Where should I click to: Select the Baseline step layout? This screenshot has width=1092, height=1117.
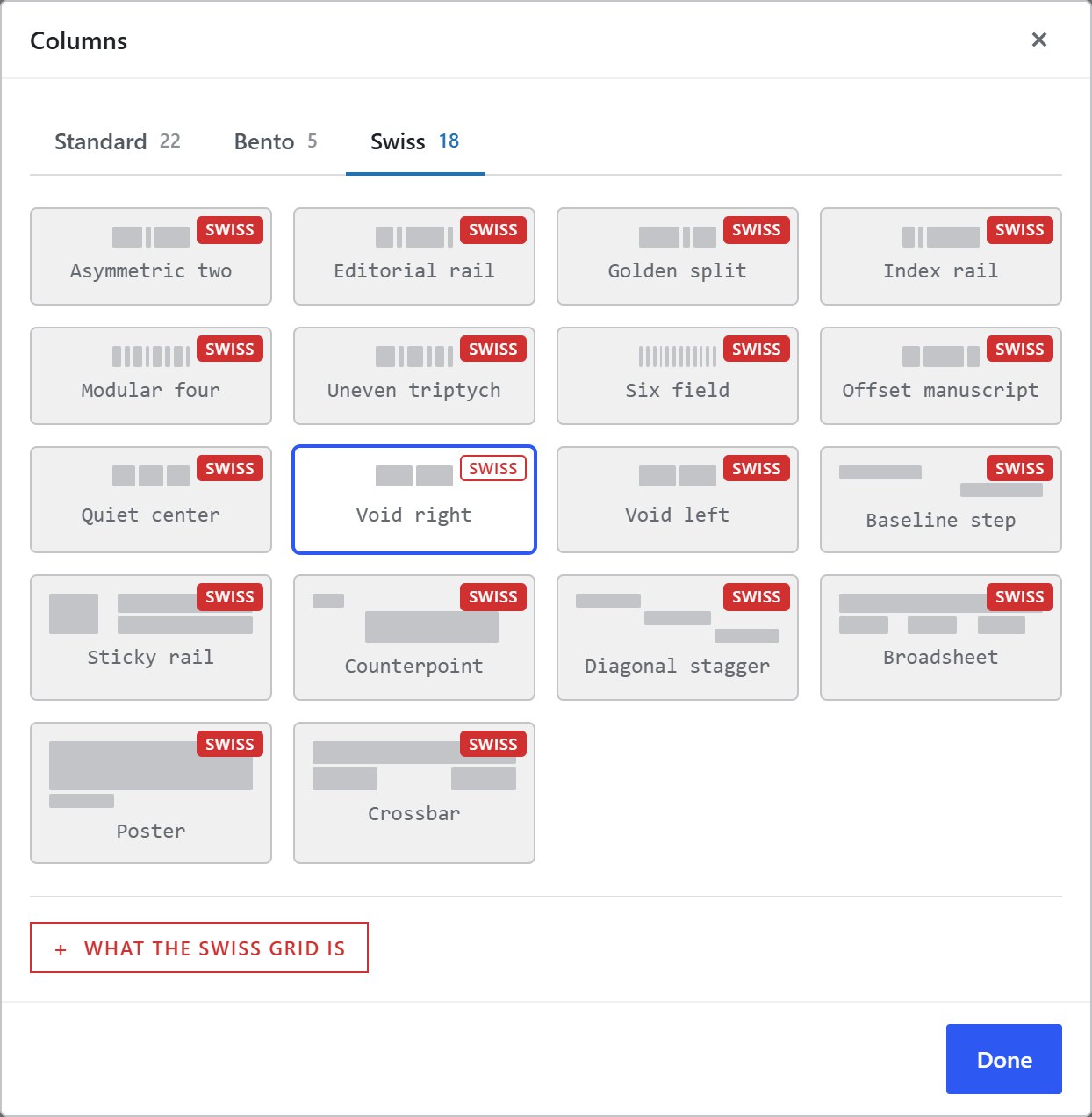(941, 500)
